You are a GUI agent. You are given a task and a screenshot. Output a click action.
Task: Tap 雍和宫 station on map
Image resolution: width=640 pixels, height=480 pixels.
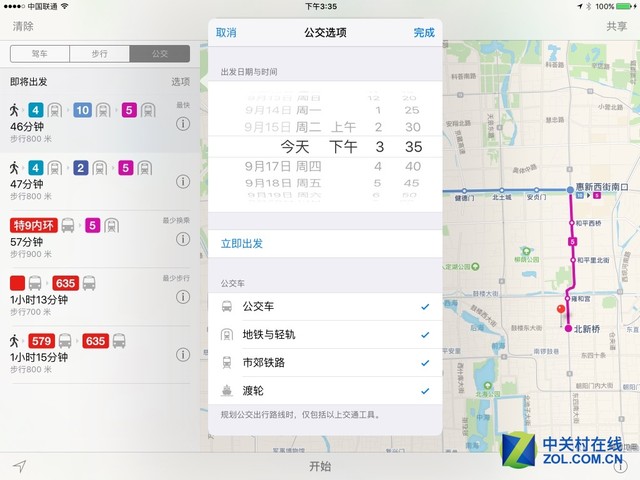pos(567,299)
